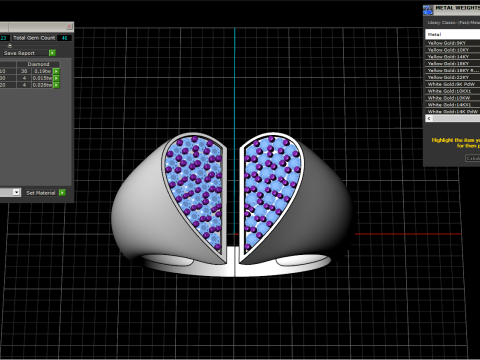This screenshot has width=480, height=360.
Task: Select White Gold:9K PdW entry
Action: (453, 84)
